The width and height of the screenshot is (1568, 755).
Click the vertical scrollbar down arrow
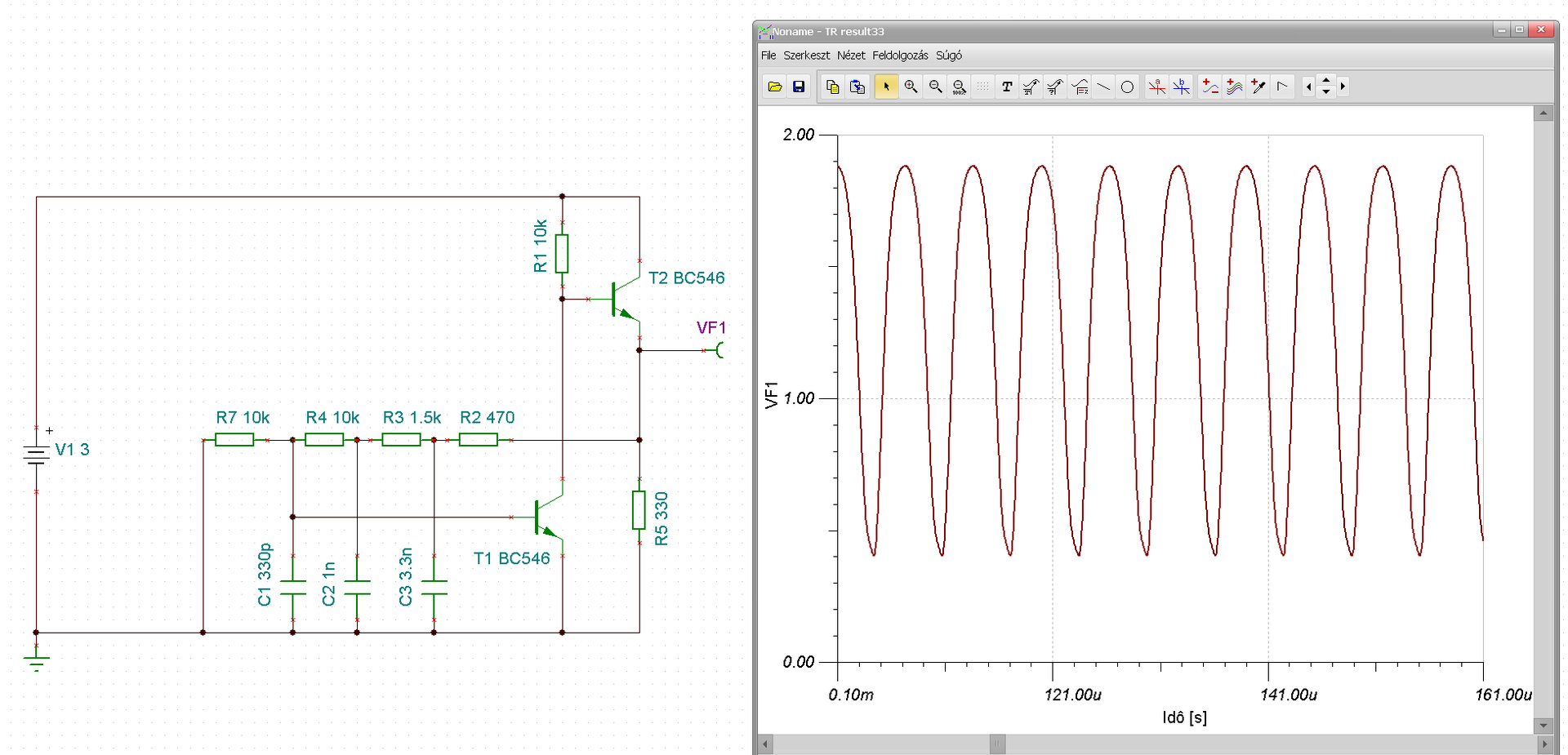(x=1543, y=725)
